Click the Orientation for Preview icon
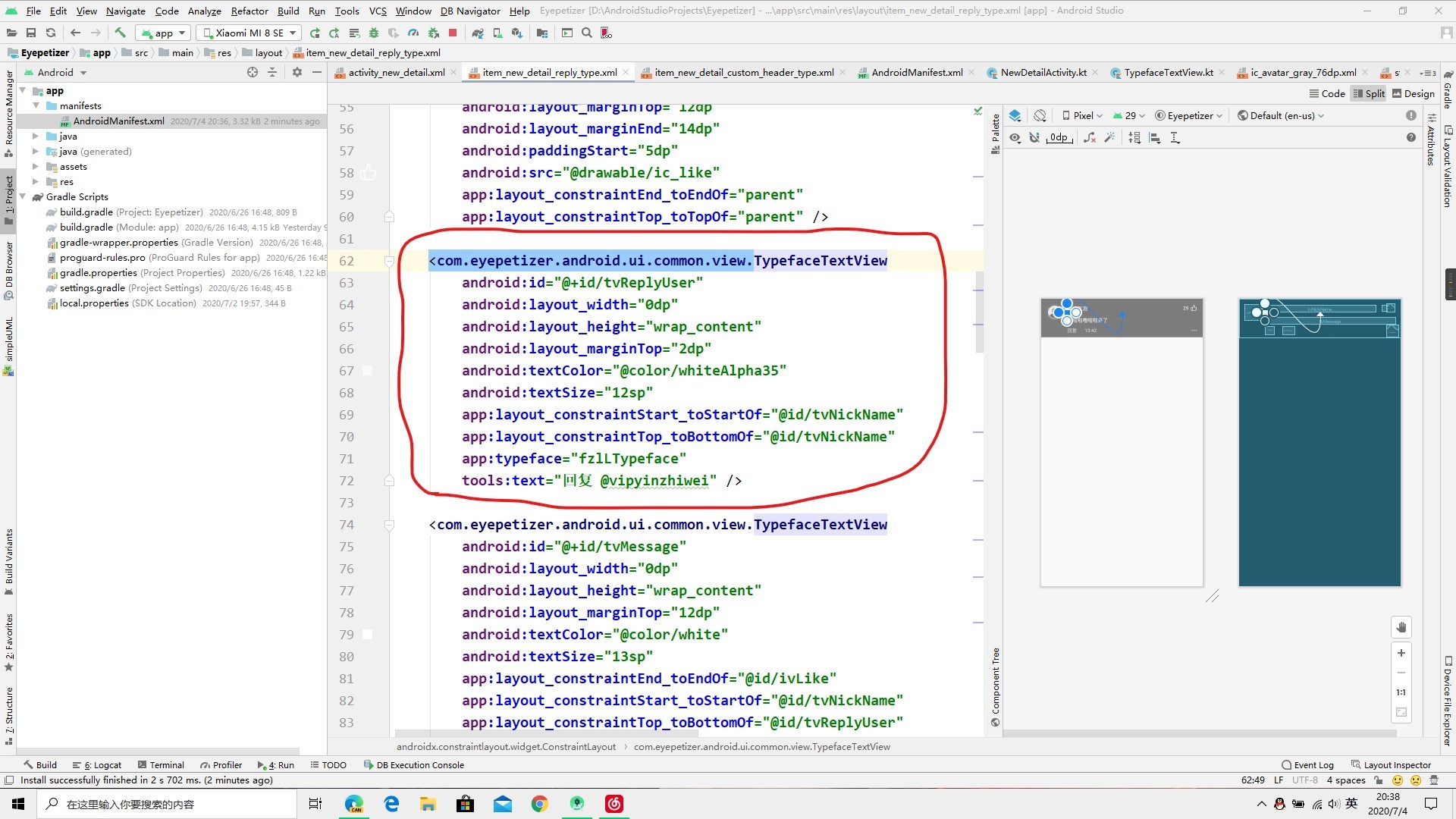The image size is (1456, 819). point(1040,116)
